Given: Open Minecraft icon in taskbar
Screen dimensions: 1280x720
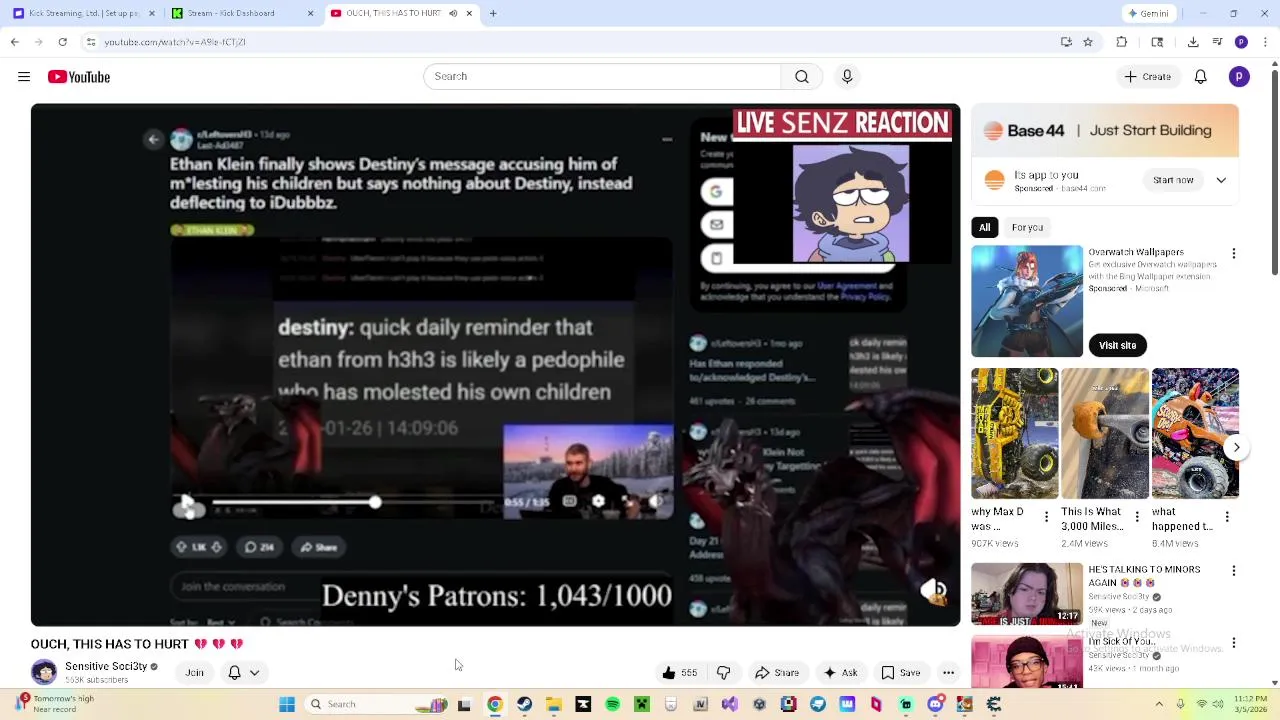Looking at the screenshot, I should click(642, 704).
